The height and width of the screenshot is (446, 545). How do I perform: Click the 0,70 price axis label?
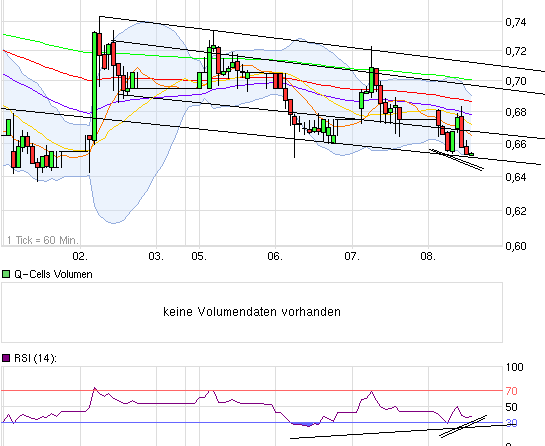tap(516, 81)
